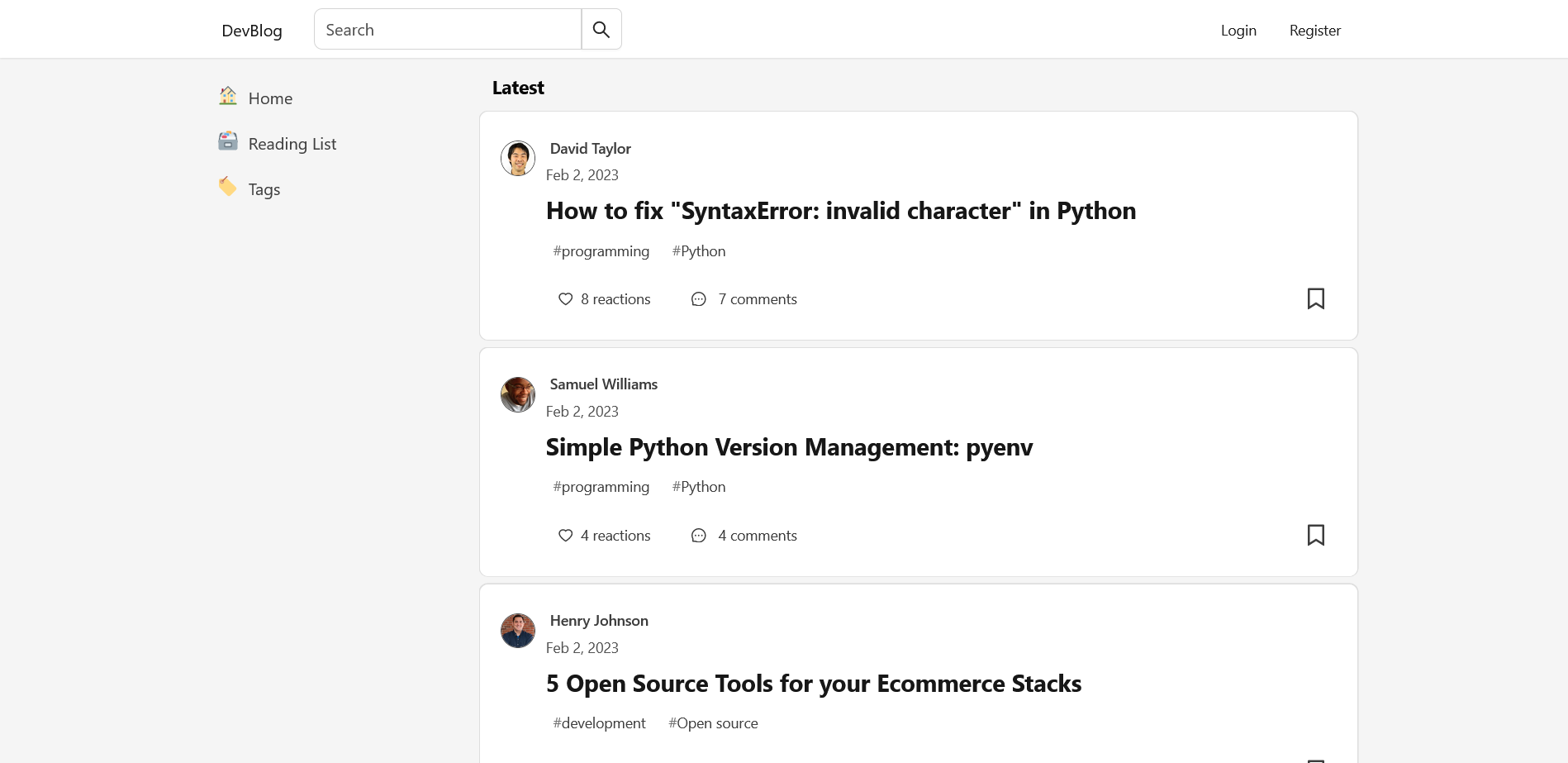Click comment bubble icon beside 4 comments

click(699, 536)
